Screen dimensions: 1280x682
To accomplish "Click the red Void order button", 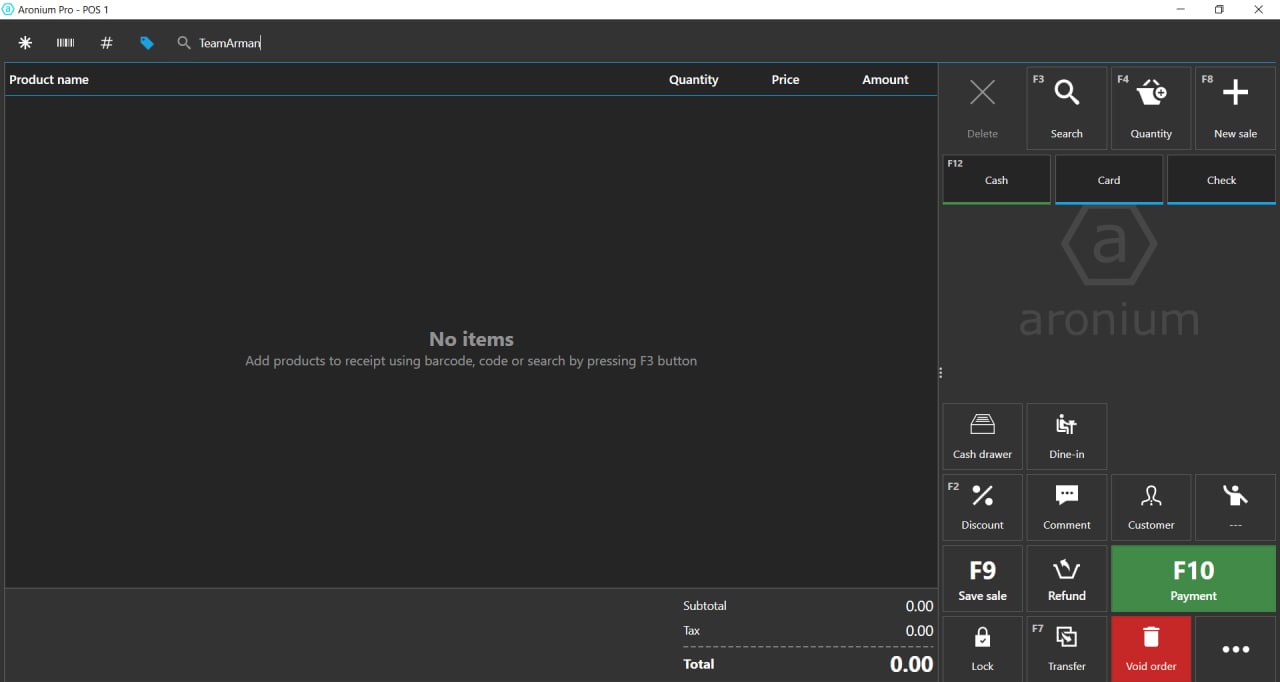I will click(x=1151, y=648).
